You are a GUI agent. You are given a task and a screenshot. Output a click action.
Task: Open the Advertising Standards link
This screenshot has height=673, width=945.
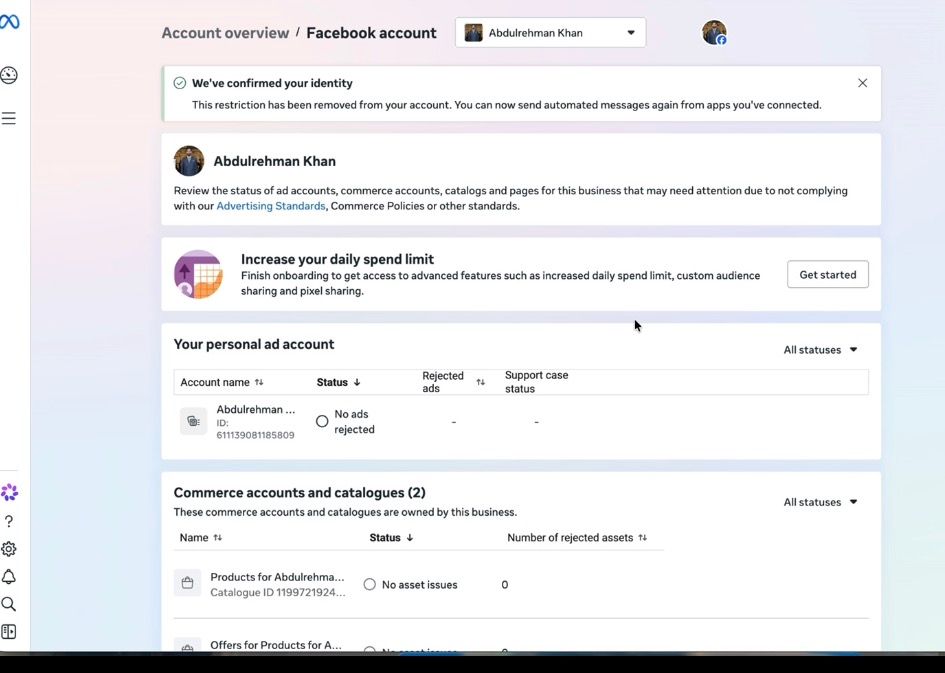pyautogui.click(x=271, y=206)
